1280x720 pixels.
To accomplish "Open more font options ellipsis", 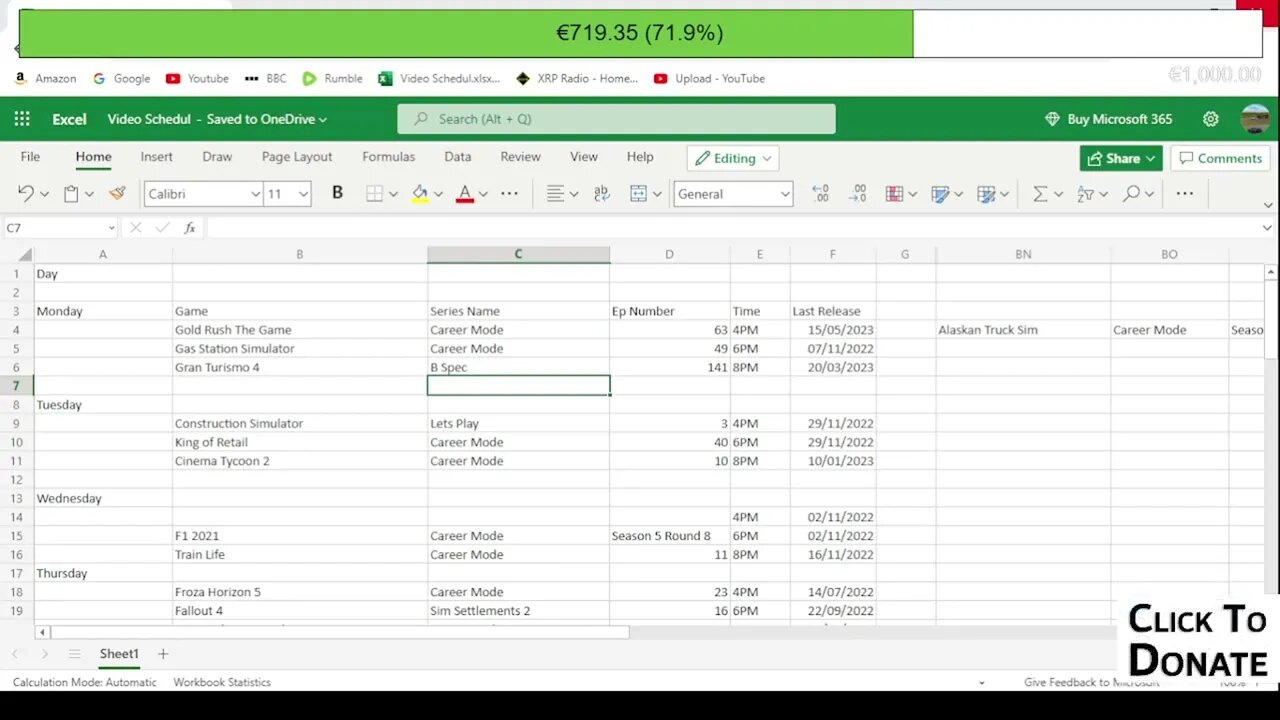I will [x=509, y=194].
